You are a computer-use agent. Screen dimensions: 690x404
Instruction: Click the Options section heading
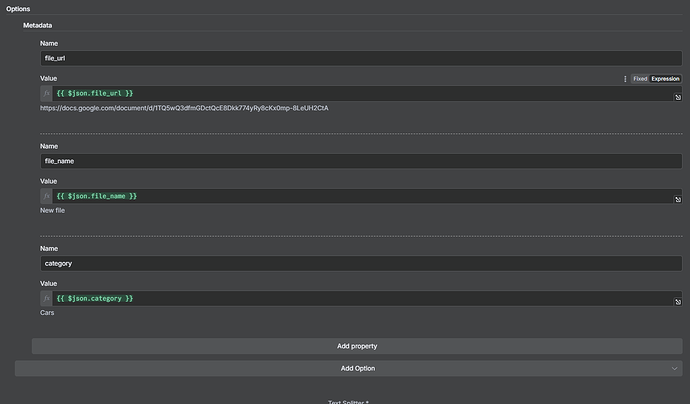coord(18,9)
